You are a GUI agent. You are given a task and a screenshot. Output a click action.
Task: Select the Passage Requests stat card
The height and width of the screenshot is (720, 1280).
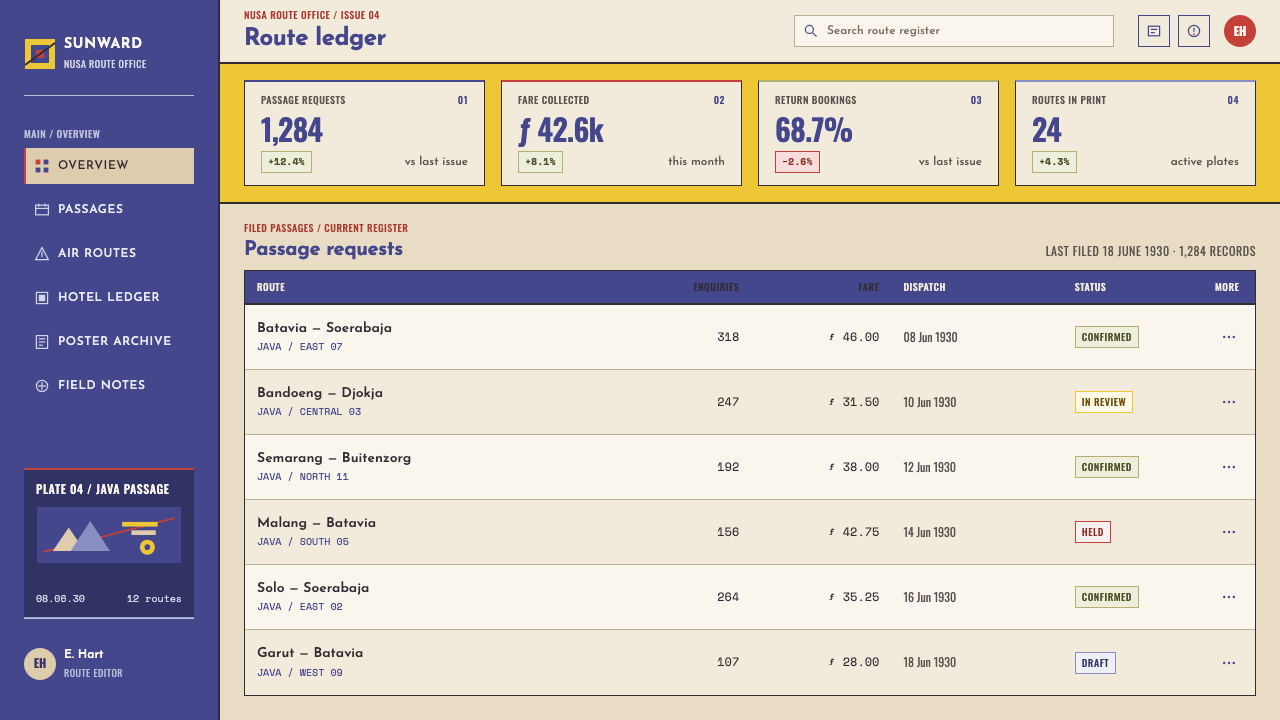(365, 133)
